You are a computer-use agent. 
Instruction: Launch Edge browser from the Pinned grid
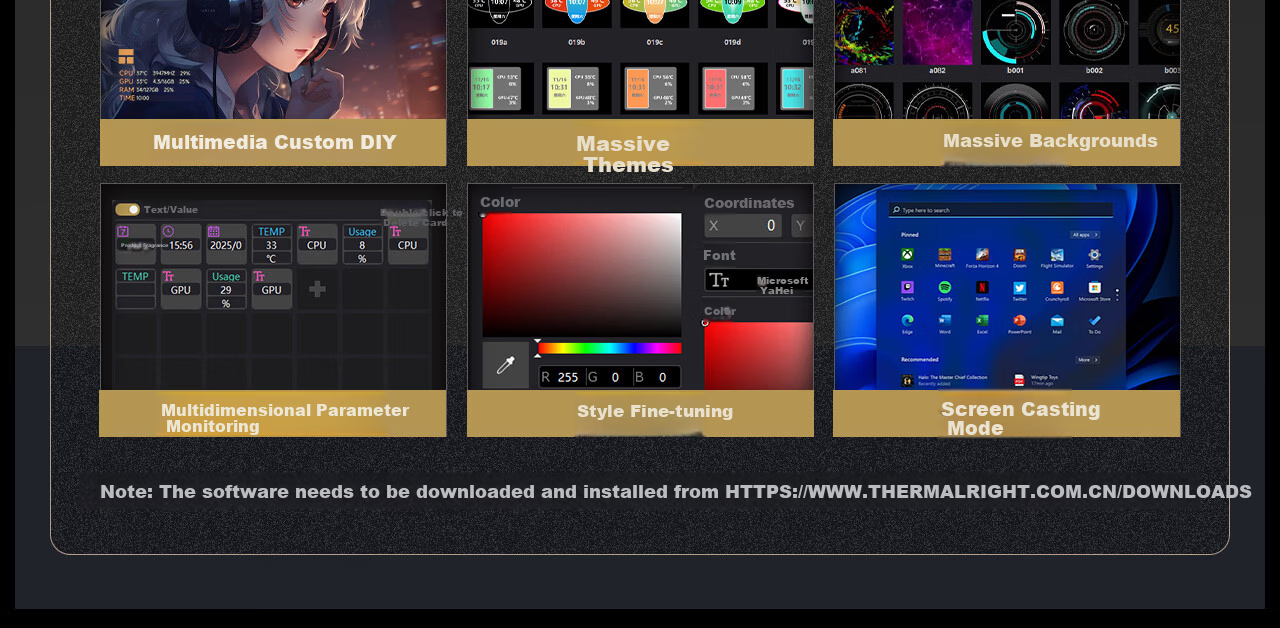pyautogui.click(x=907, y=323)
